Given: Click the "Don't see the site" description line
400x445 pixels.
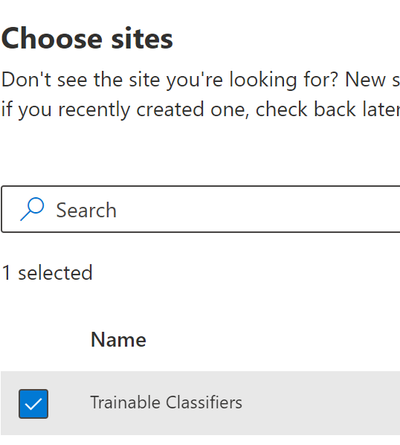Looking at the screenshot, I should [x=201, y=80].
